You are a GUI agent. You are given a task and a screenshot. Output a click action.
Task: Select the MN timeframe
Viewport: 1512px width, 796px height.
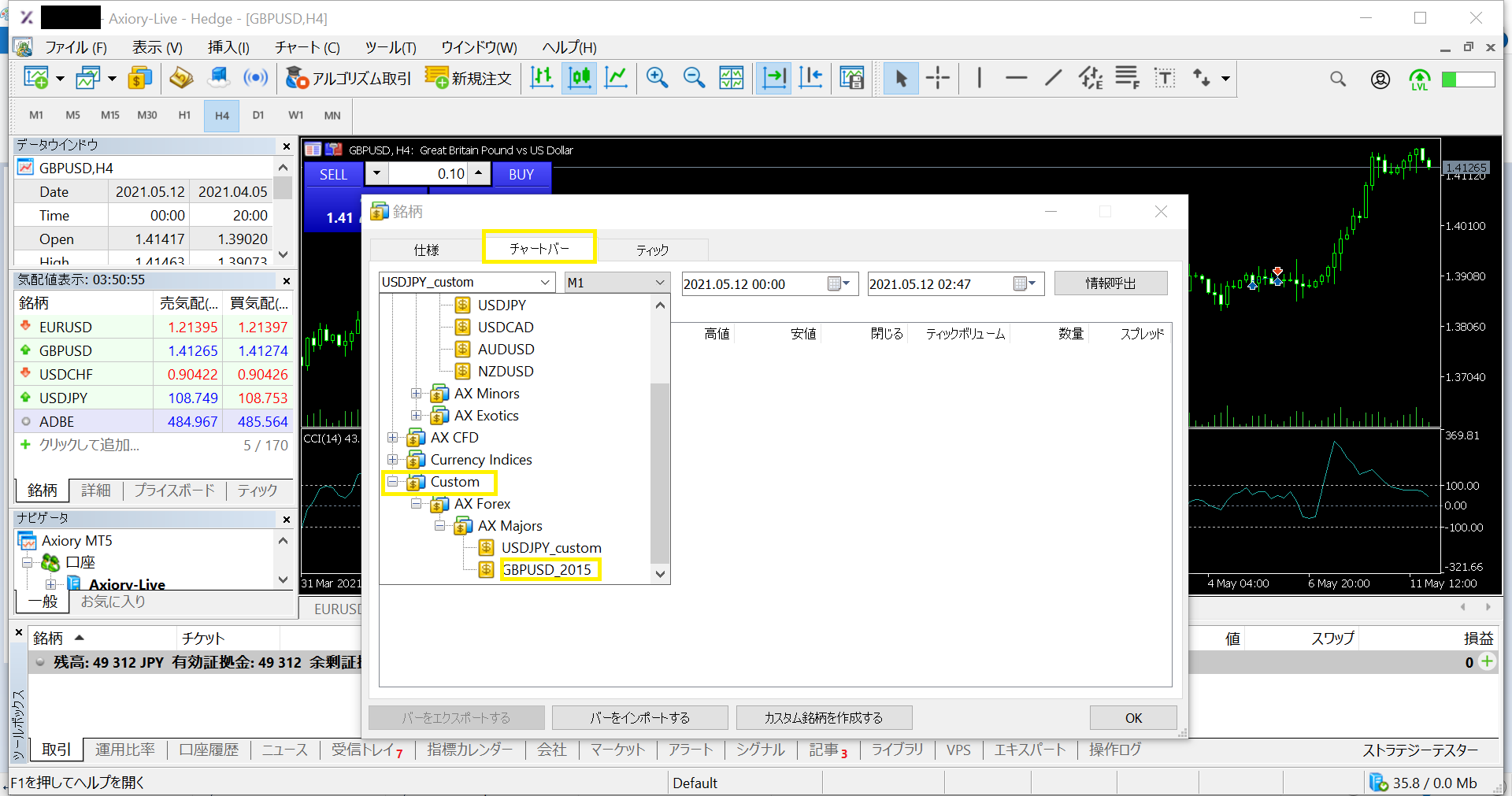pyautogui.click(x=332, y=115)
